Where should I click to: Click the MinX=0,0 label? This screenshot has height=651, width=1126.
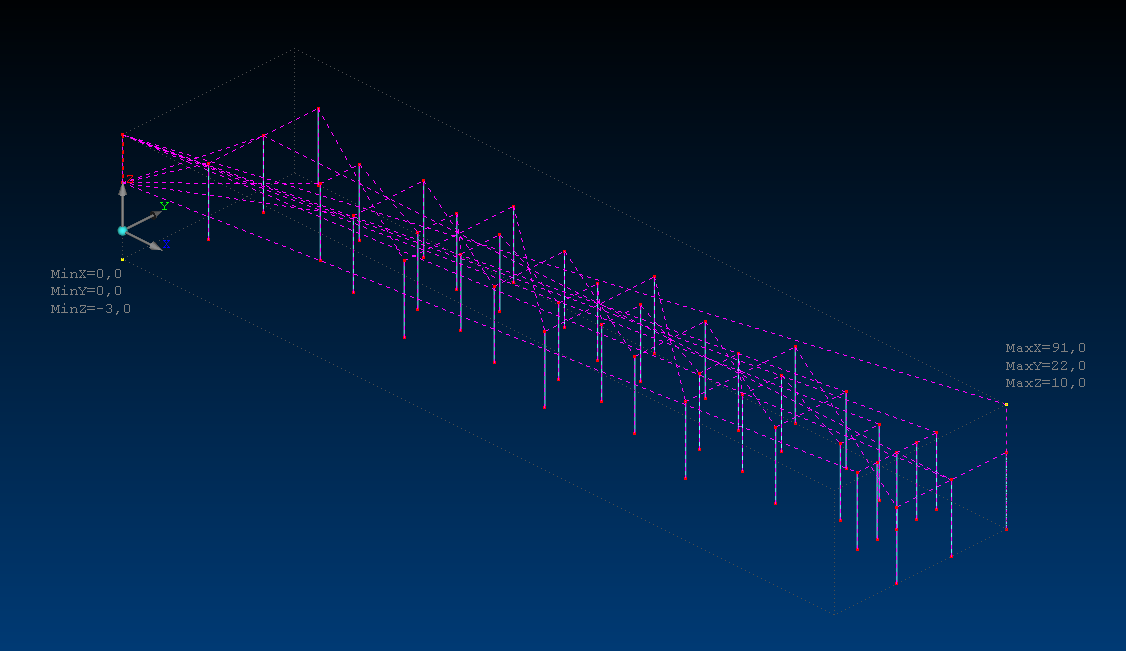click(86, 273)
